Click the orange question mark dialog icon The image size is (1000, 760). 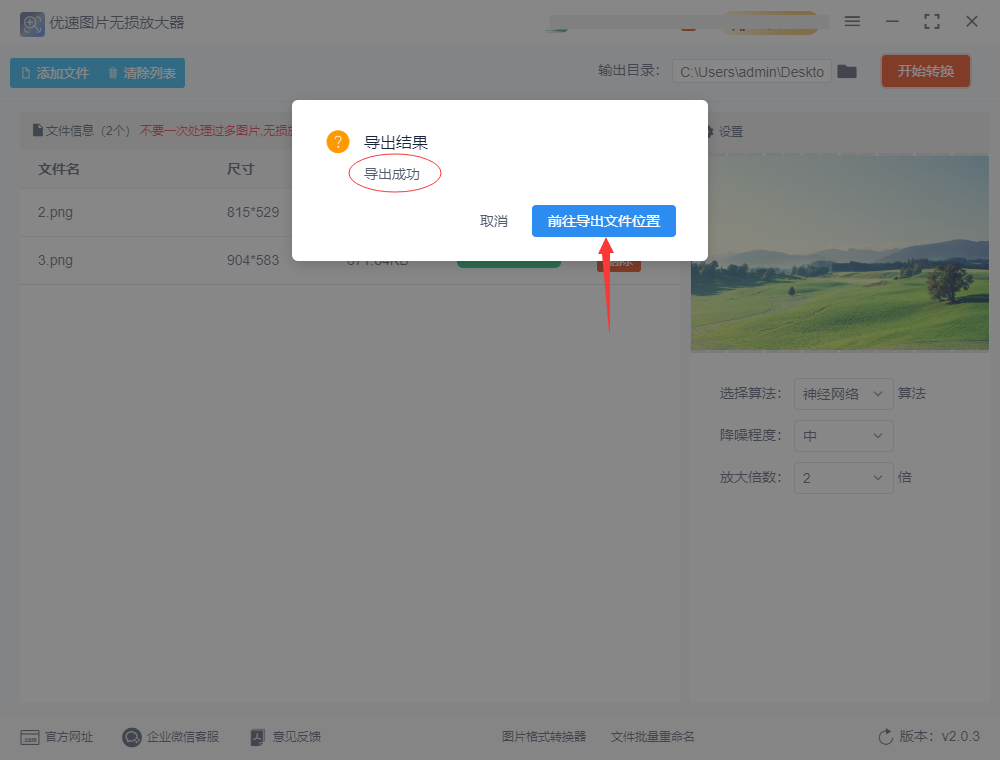338,142
